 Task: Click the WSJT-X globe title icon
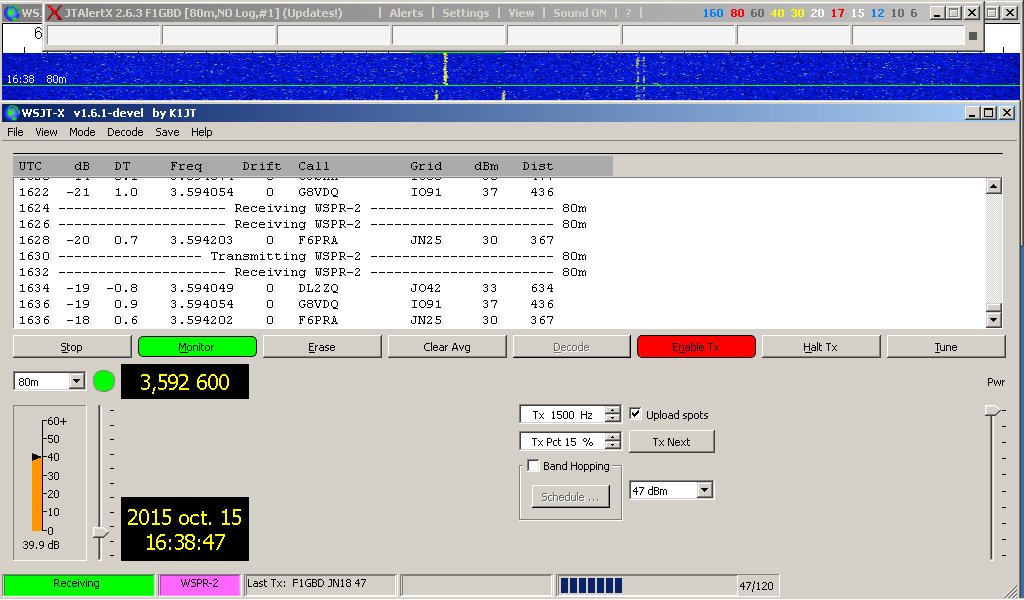coord(12,113)
